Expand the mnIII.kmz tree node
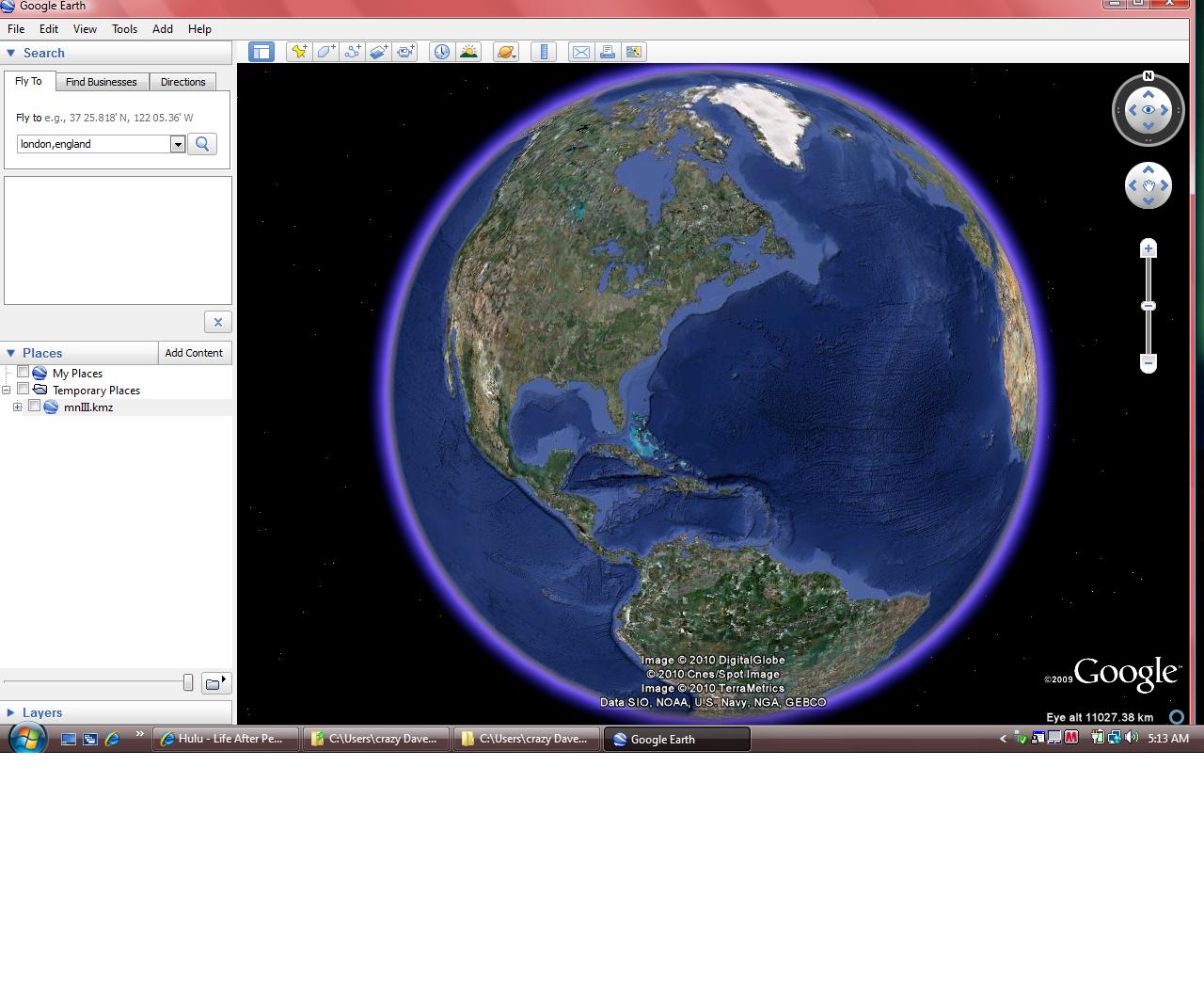The height and width of the screenshot is (1006, 1204). tap(17, 407)
